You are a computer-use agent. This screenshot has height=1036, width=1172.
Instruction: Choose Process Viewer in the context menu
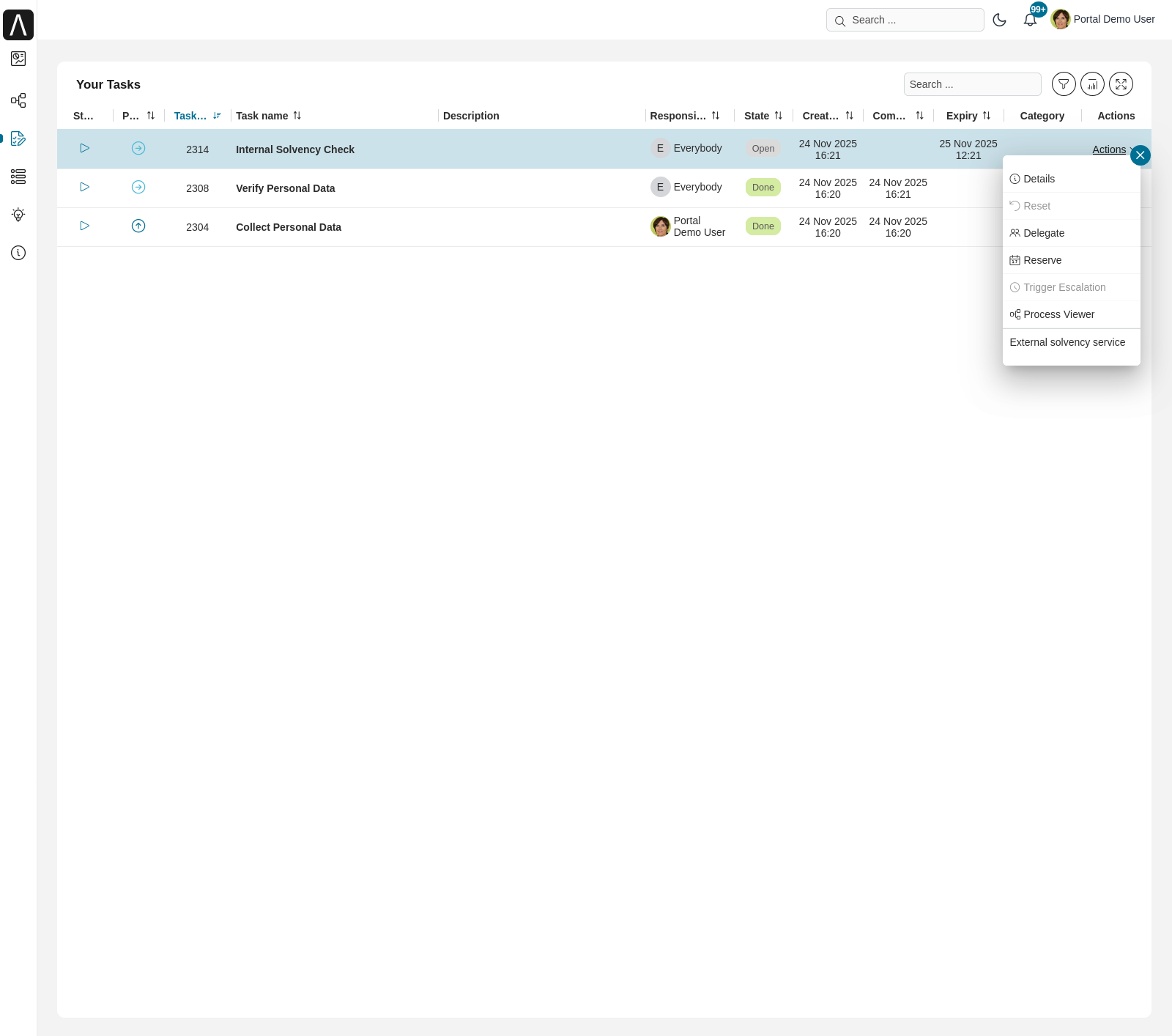click(x=1058, y=314)
